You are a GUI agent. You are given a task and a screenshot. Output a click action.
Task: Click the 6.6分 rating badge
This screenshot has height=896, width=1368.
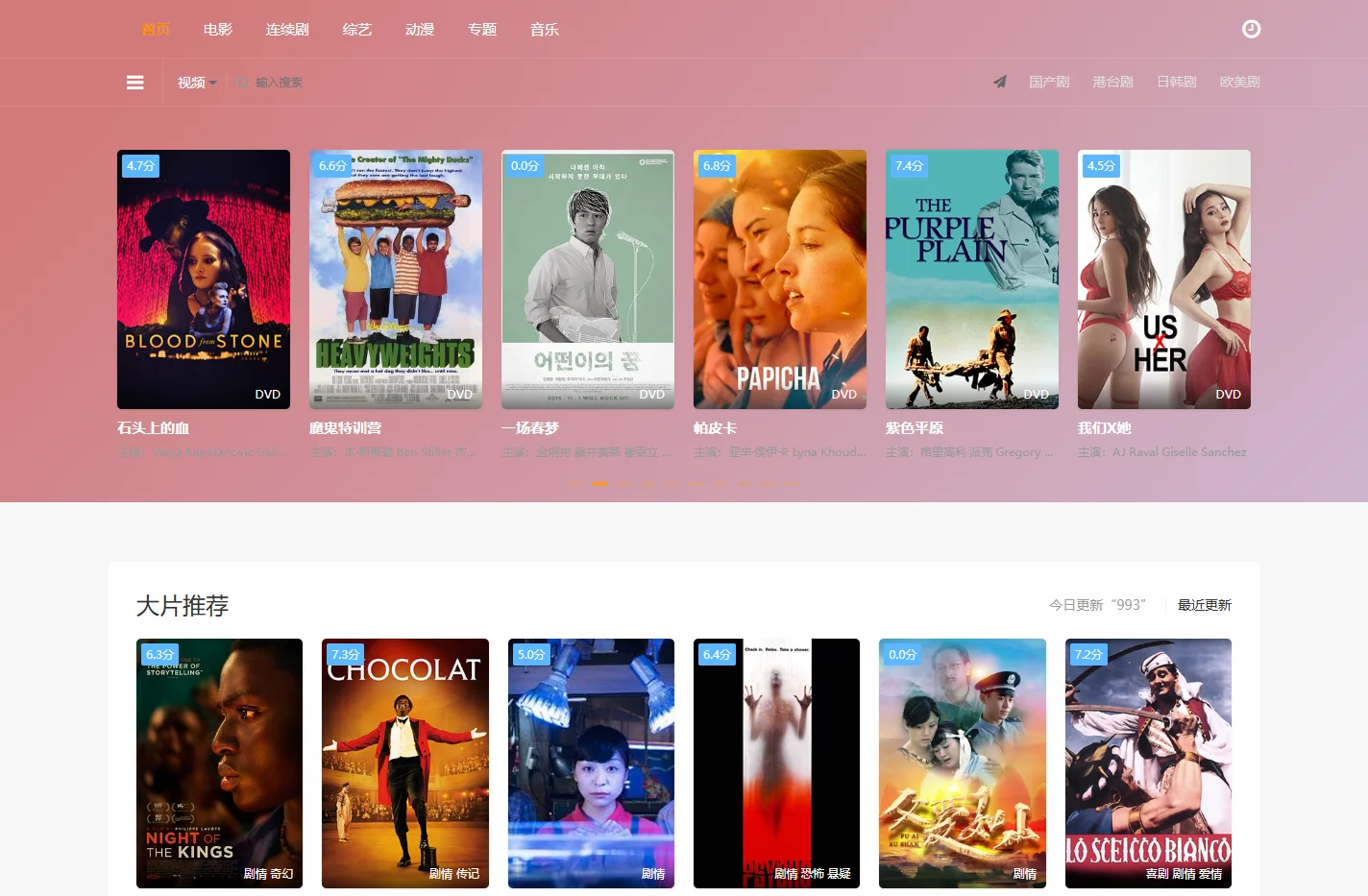[x=332, y=166]
